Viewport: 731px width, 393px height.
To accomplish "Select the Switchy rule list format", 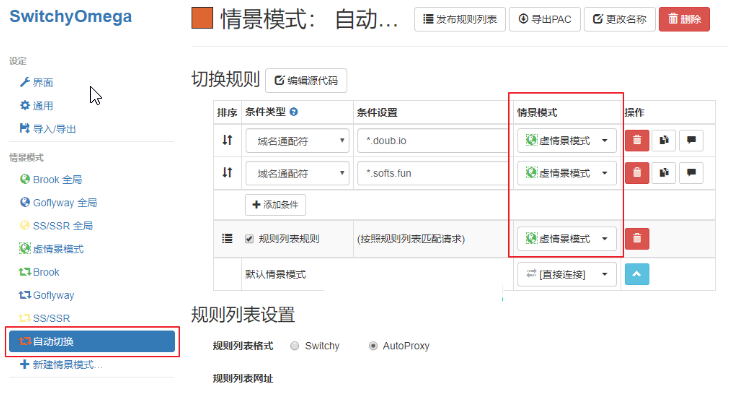I will pyautogui.click(x=295, y=346).
